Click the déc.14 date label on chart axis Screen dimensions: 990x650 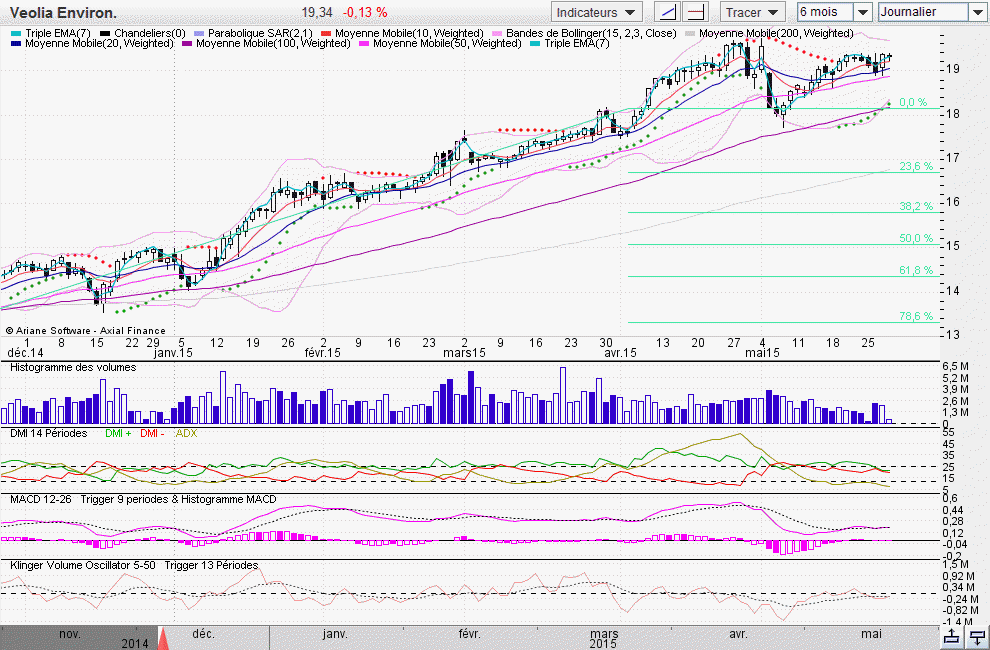tap(25, 353)
